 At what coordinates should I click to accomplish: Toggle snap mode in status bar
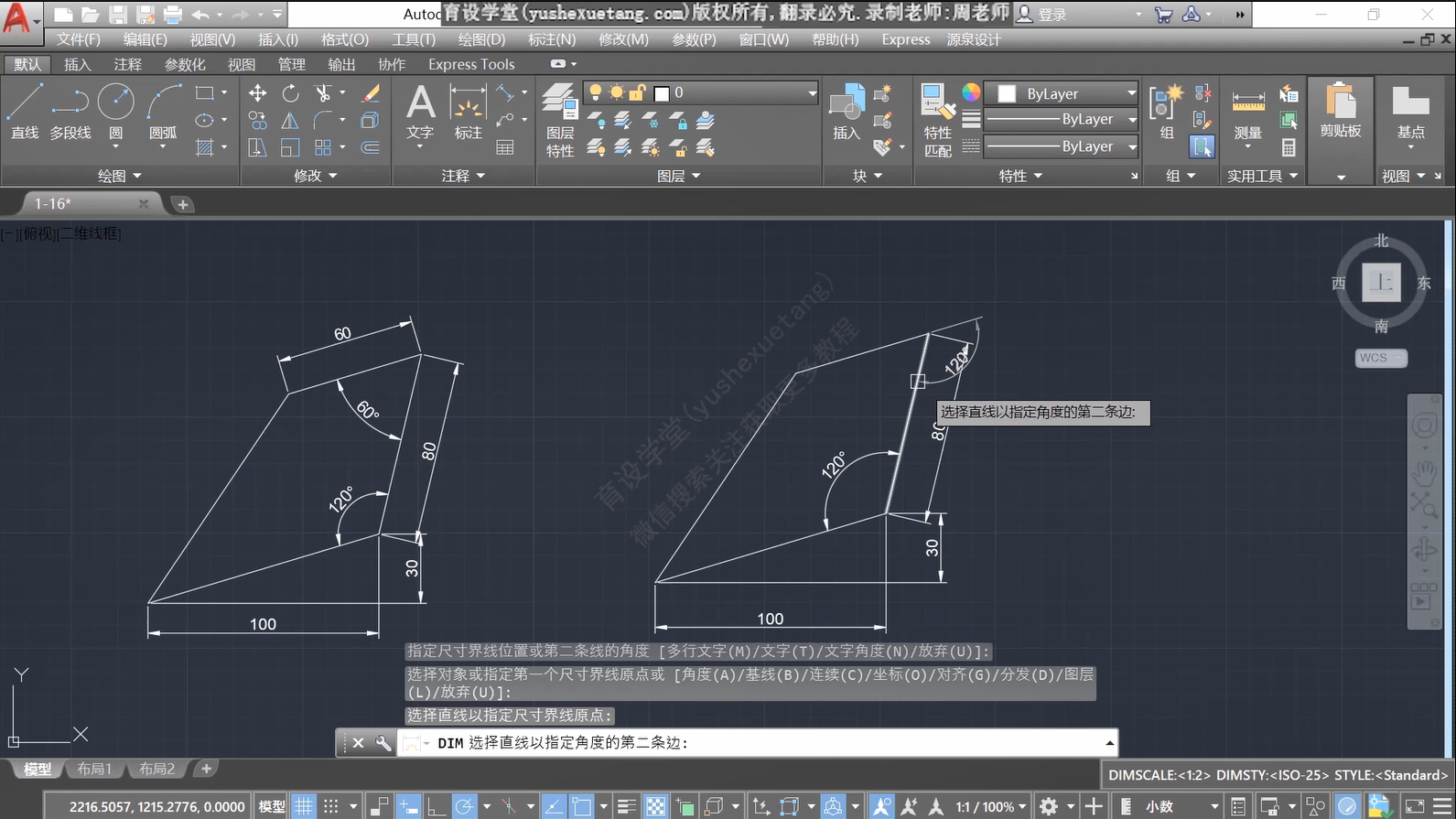tap(331, 806)
